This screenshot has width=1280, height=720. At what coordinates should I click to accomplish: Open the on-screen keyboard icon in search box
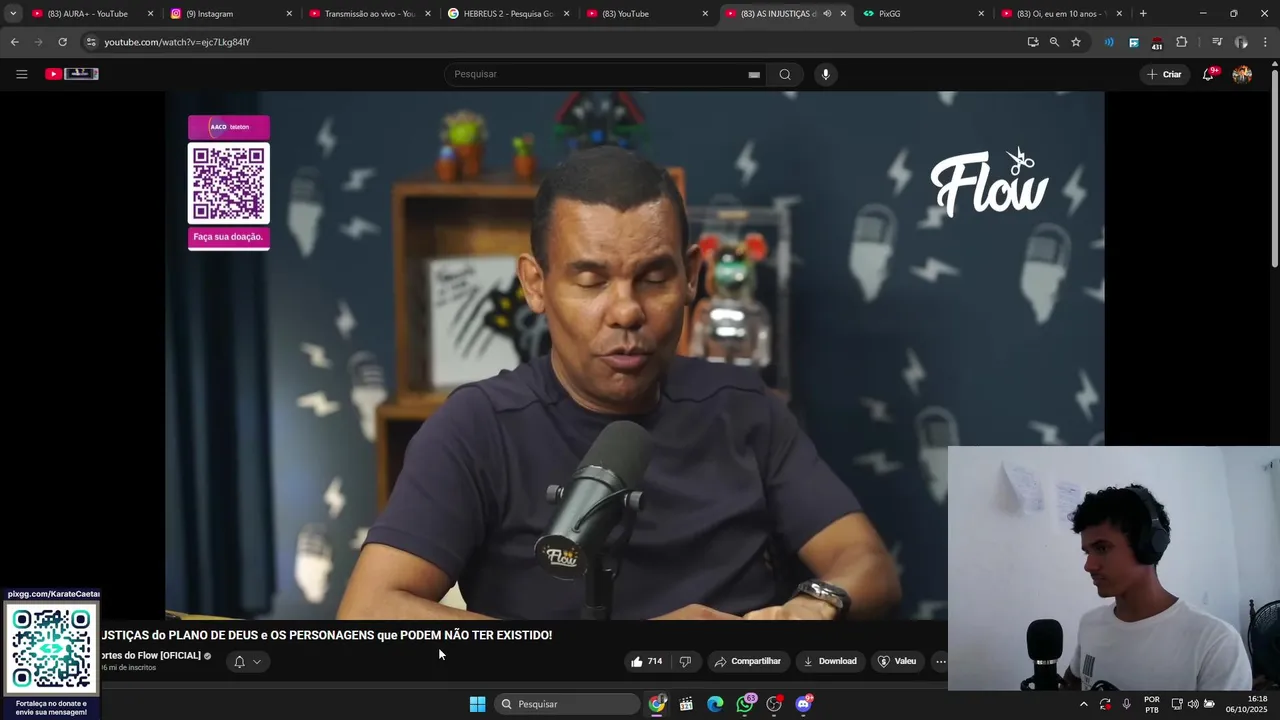coord(754,74)
